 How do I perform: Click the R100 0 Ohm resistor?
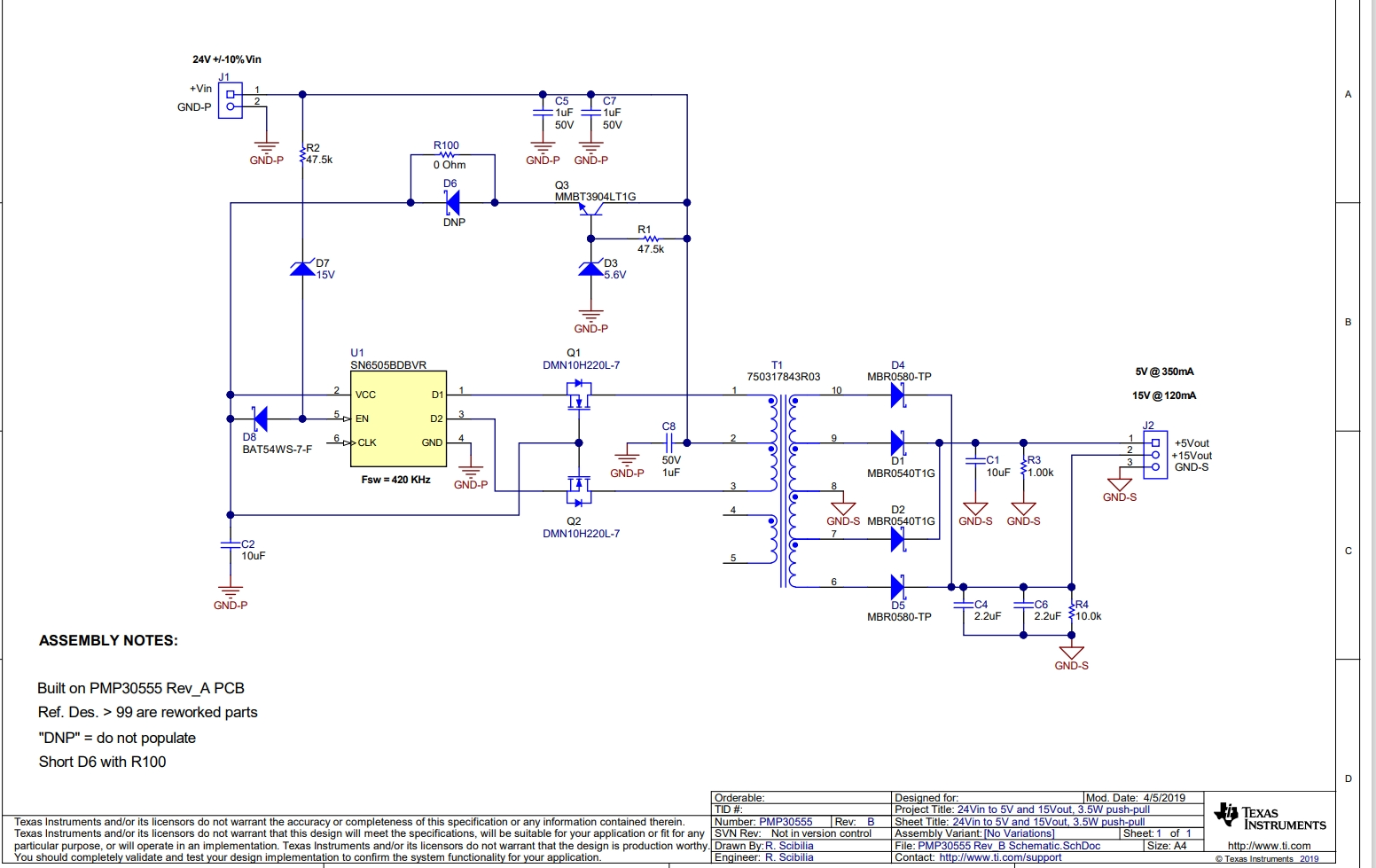pos(447,155)
